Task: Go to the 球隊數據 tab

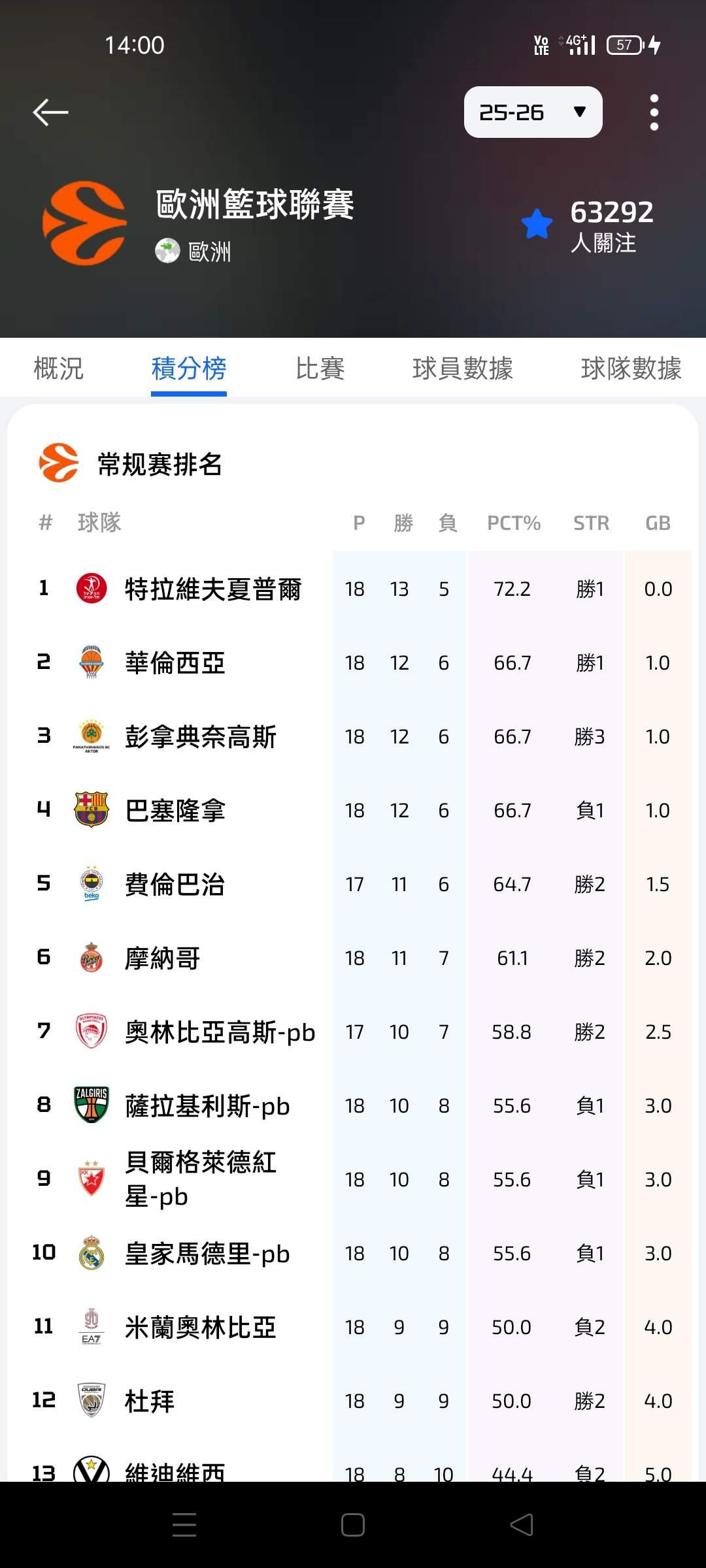Action: [630, 368]
